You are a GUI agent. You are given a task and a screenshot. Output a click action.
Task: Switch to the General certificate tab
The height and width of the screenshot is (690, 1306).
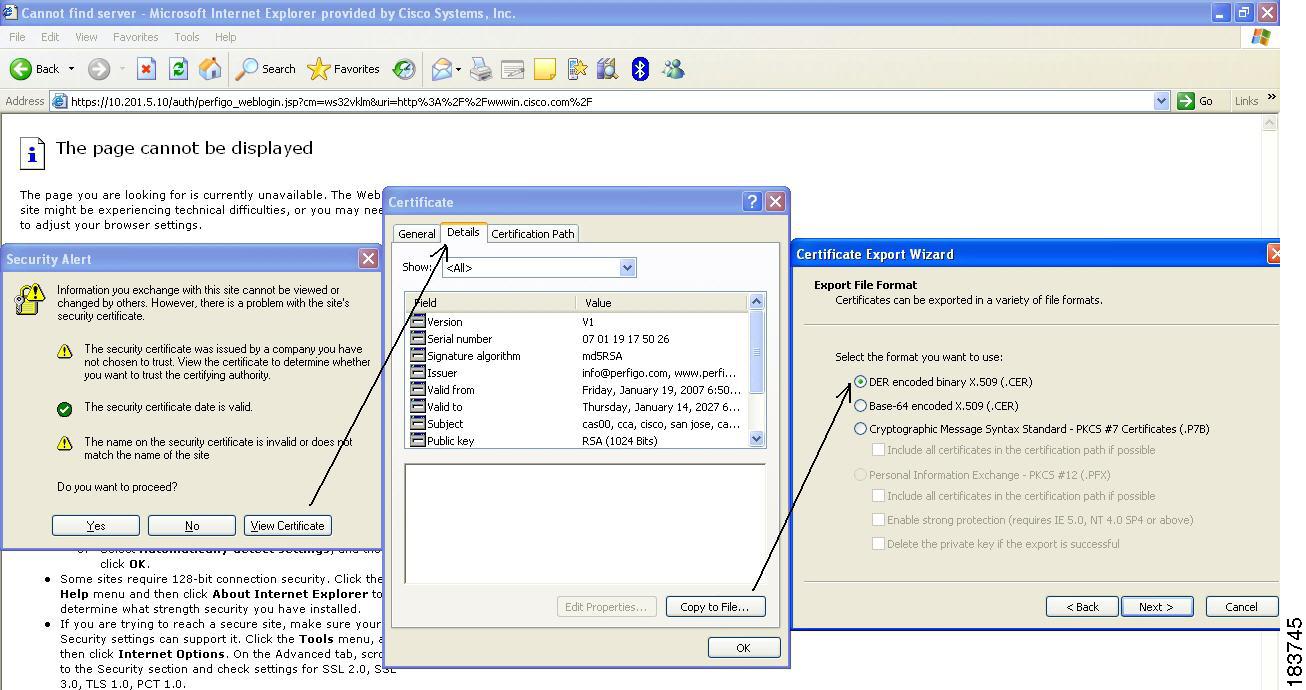click(x=416, y=234)
